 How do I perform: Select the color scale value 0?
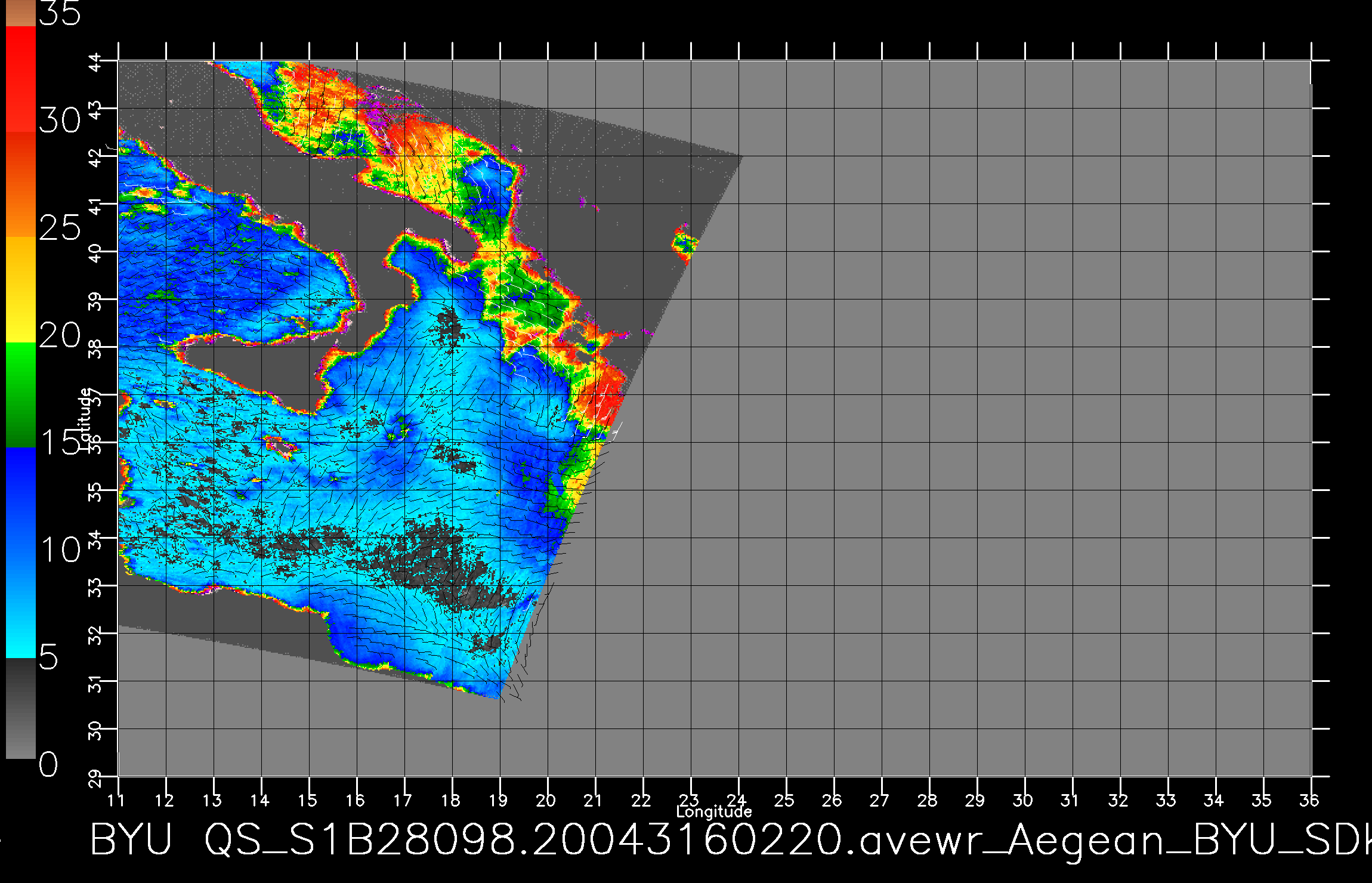[49, 764]
